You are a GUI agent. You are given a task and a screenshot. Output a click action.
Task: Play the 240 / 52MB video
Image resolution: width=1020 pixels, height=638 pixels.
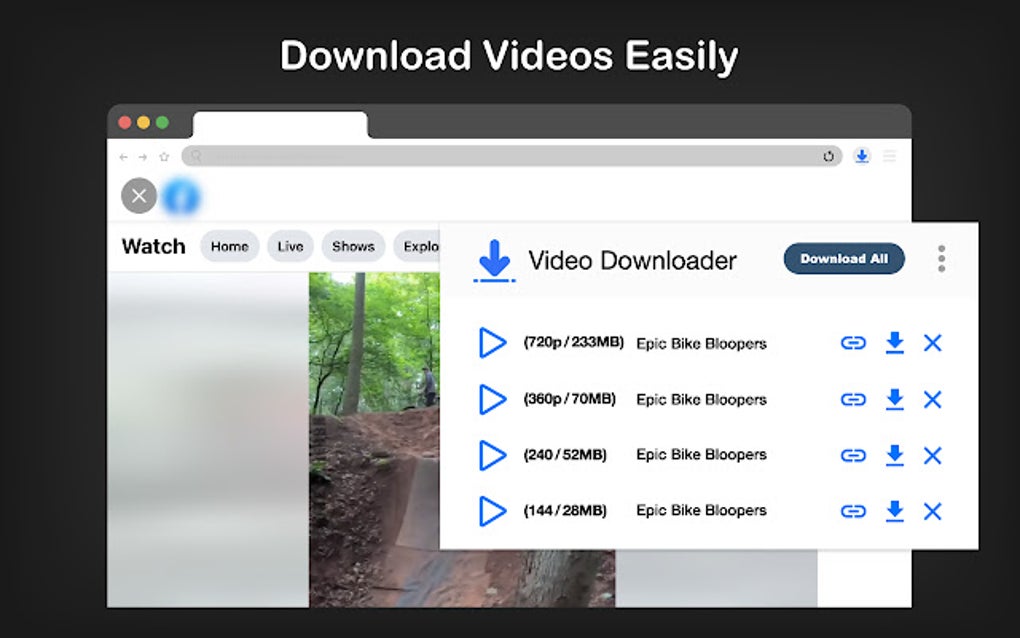pos(492,455)
